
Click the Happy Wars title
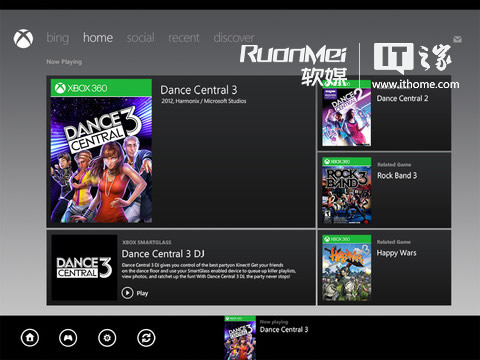coord(397,253)
